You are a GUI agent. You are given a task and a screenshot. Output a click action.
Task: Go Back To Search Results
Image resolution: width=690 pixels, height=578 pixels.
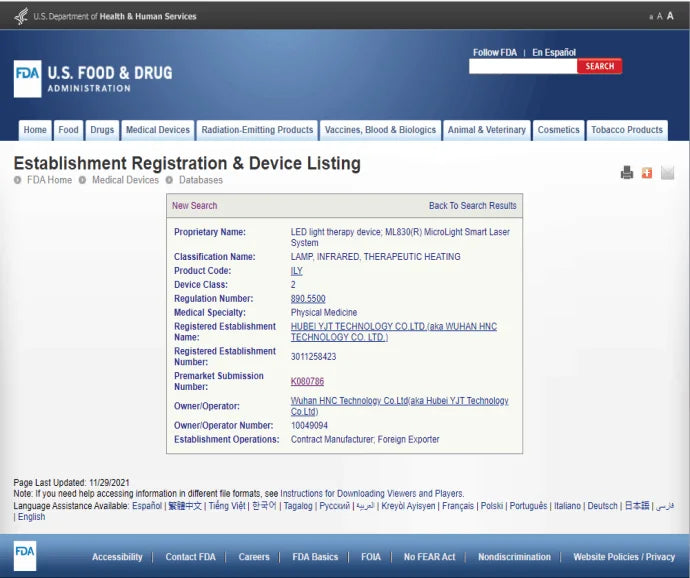point(472,206)
